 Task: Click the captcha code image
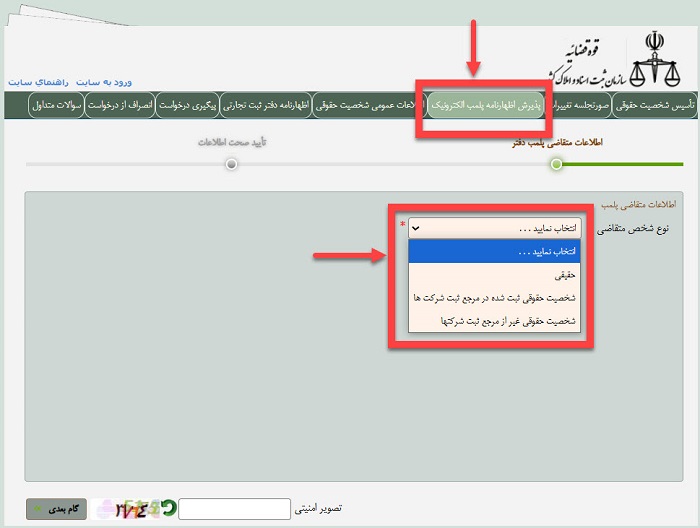pyautogui.click(x=130, y=509)
